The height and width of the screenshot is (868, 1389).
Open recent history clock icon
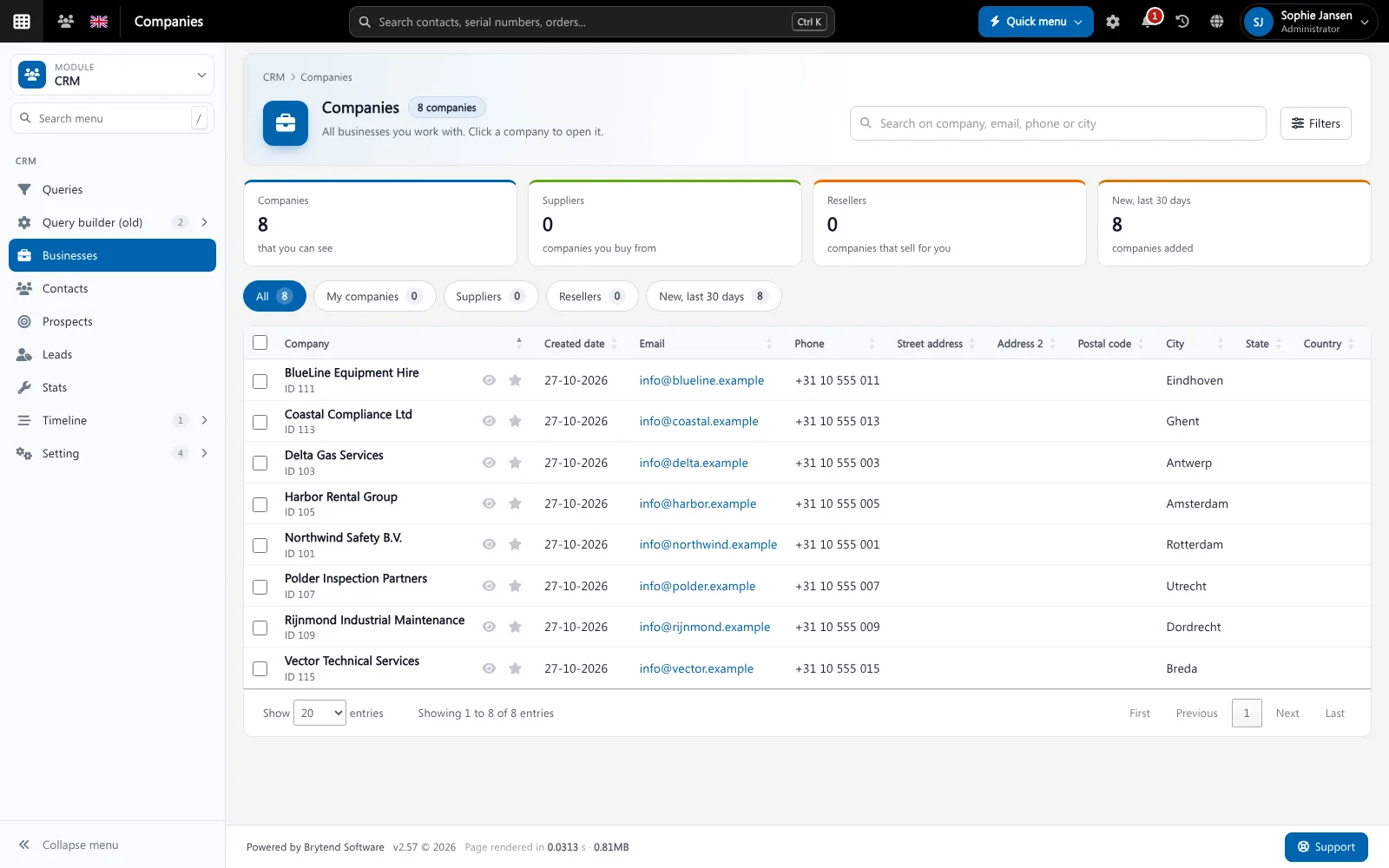pyautogui.click(x=1182, y=22)
